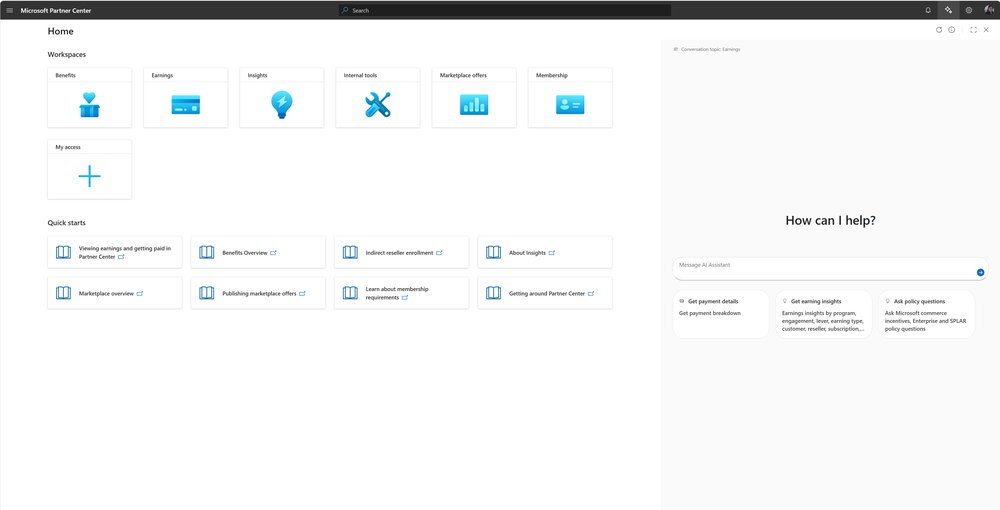Open Learn about membership requirements link
This screenshot has width=1000, height=510.
pos(397,293)
